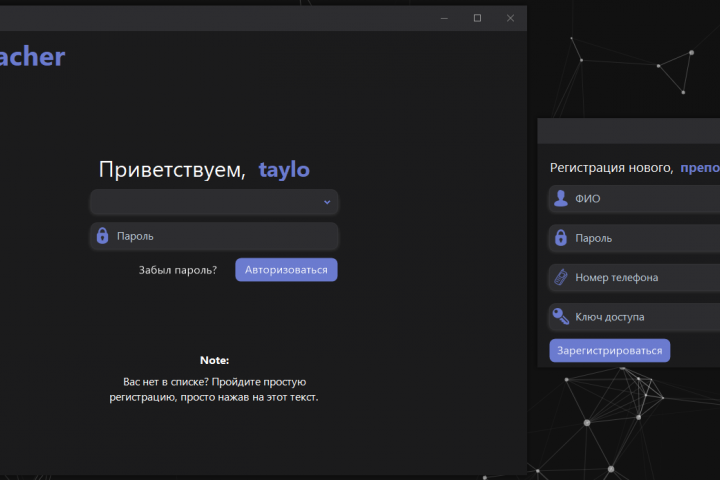
Task: Click the lock icon in login password field
Action: [102, 236]
